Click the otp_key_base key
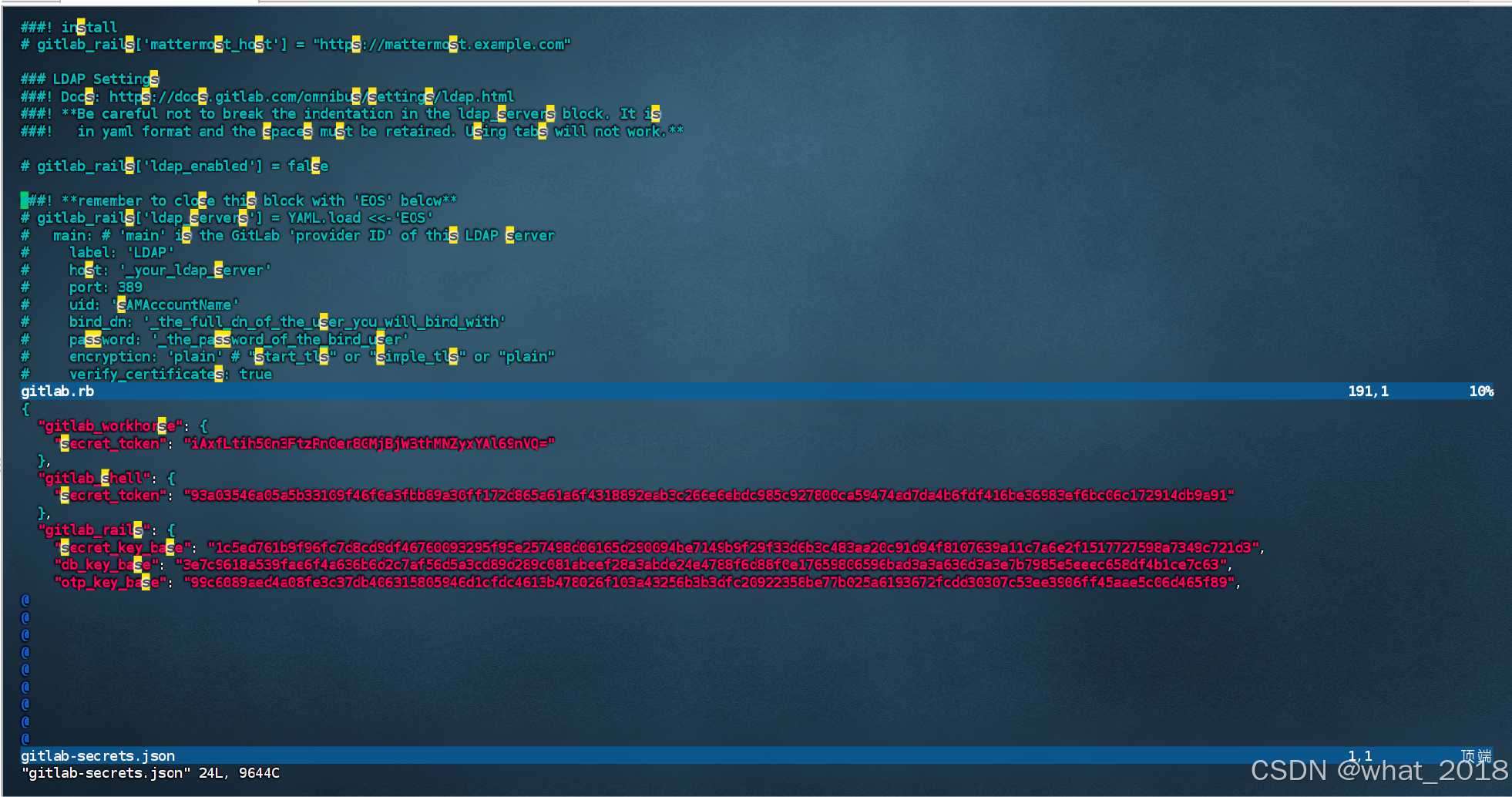 pyautogui.click(x=110, y=583)
